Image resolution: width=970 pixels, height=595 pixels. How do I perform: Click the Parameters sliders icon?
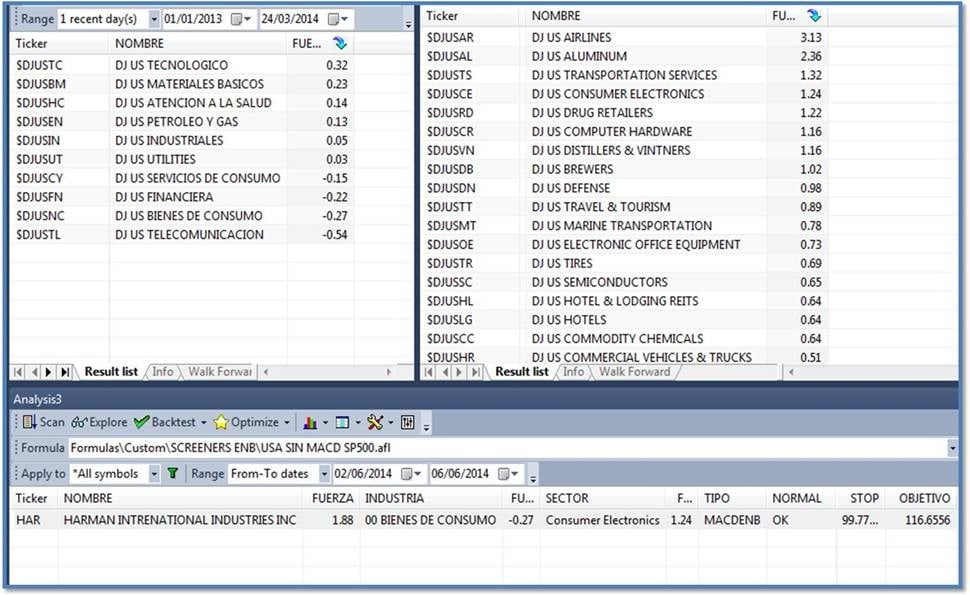point(408,423)
